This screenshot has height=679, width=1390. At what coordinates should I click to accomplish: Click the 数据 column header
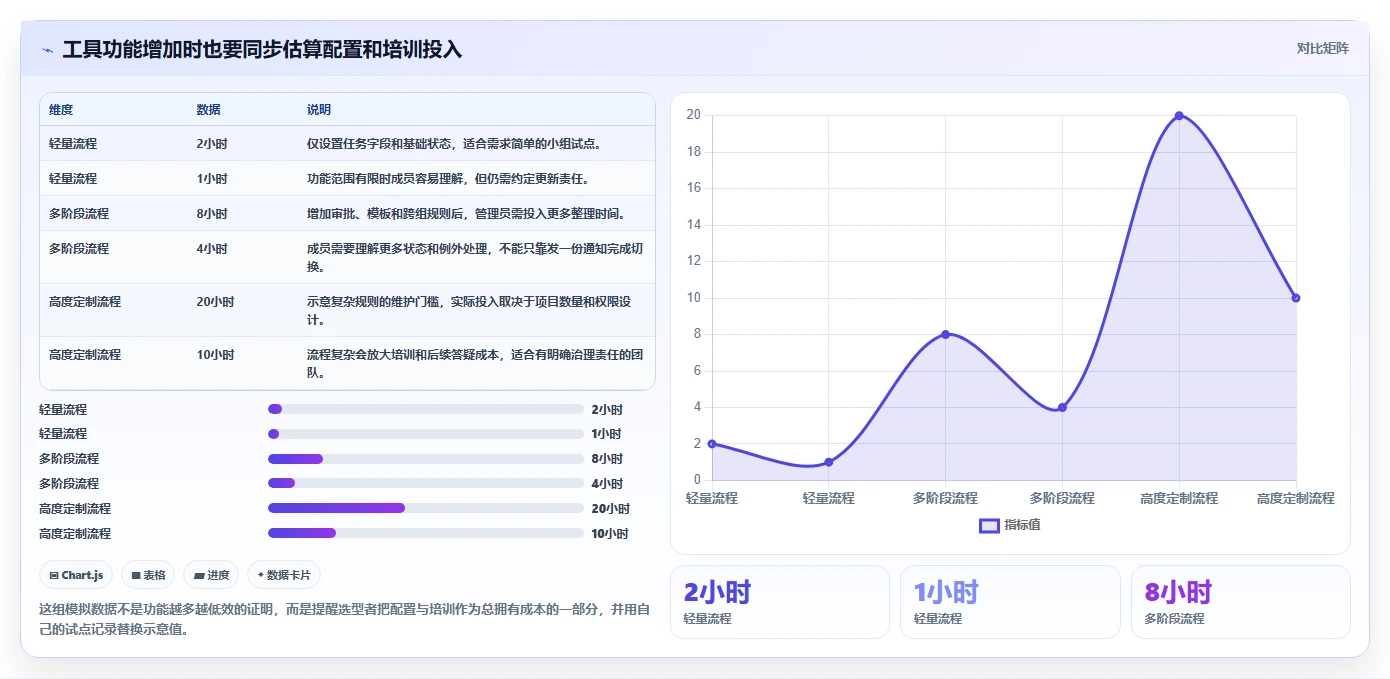click(209, 110)
